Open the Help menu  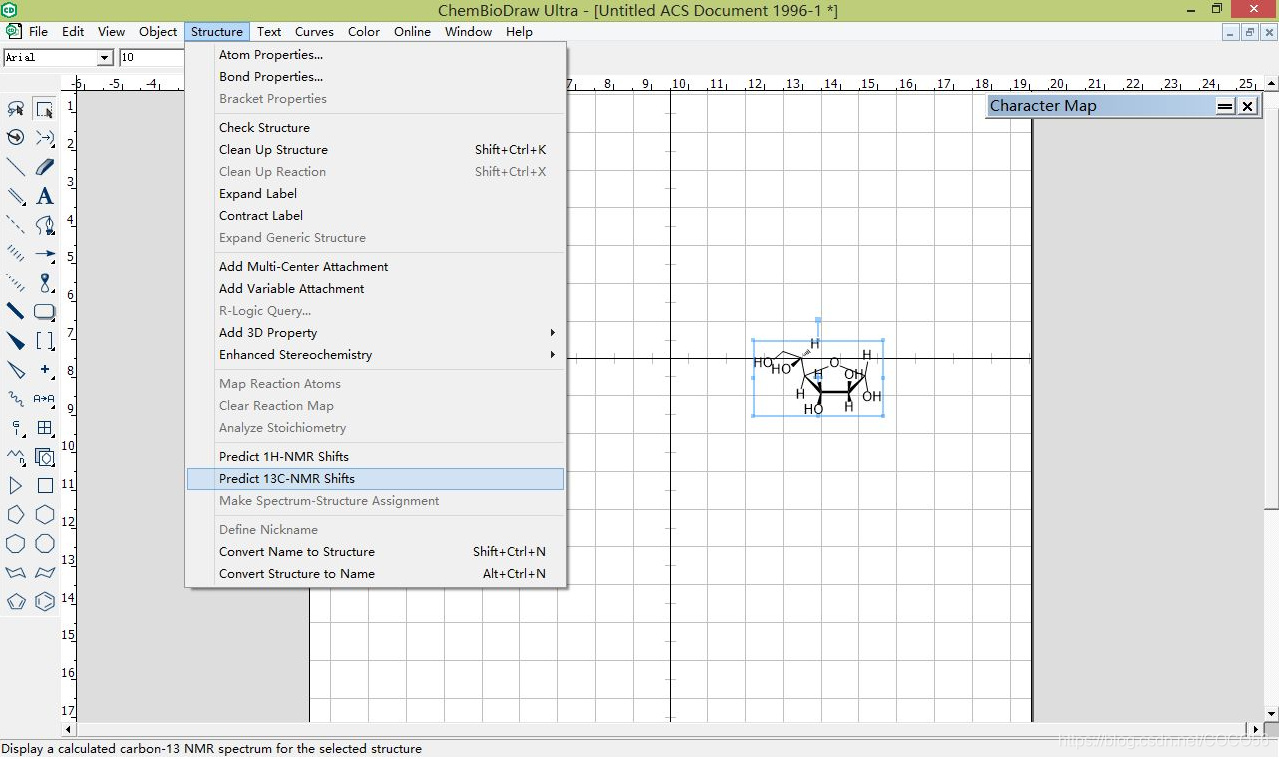click(519, 32)
